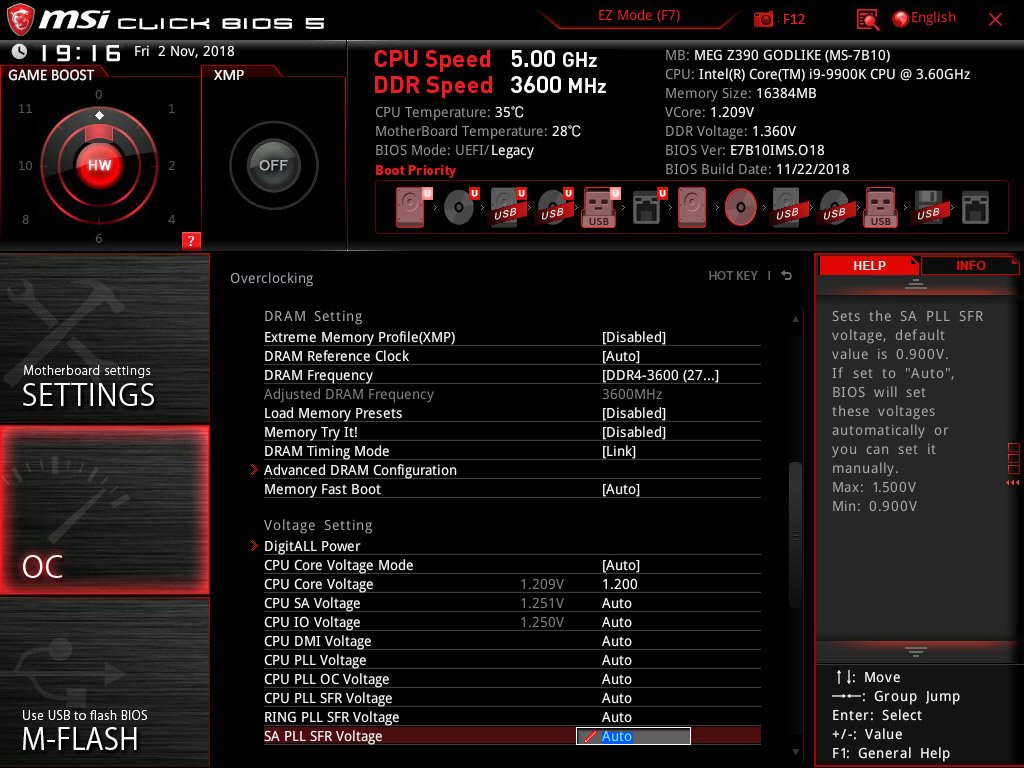Select the UEFI USB key boot device

click(x=600, y=207)
